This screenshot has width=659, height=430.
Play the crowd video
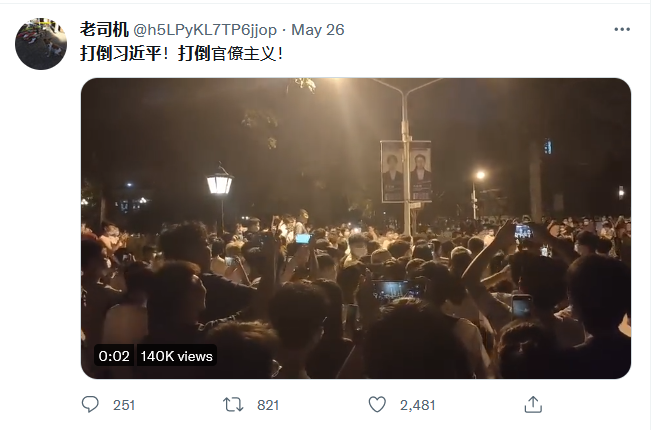(355, 228)
